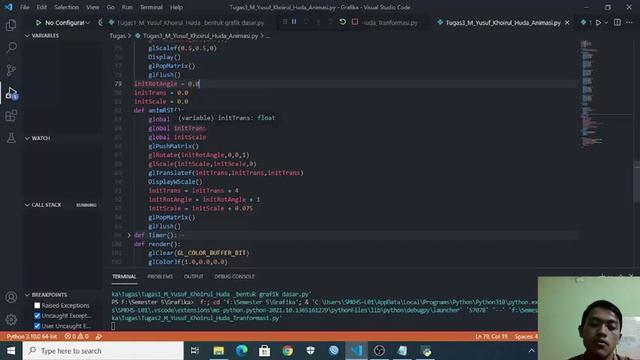Click the errors and warnings status indicator
This screenshot has height=360, width=640.
coord(76,336)
